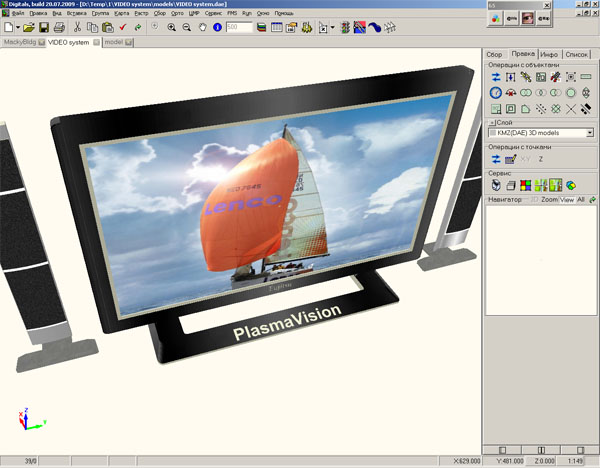Close the VIDEO system tab via its small button
Viewport: 600px width, 468px height.
(96, 42)
